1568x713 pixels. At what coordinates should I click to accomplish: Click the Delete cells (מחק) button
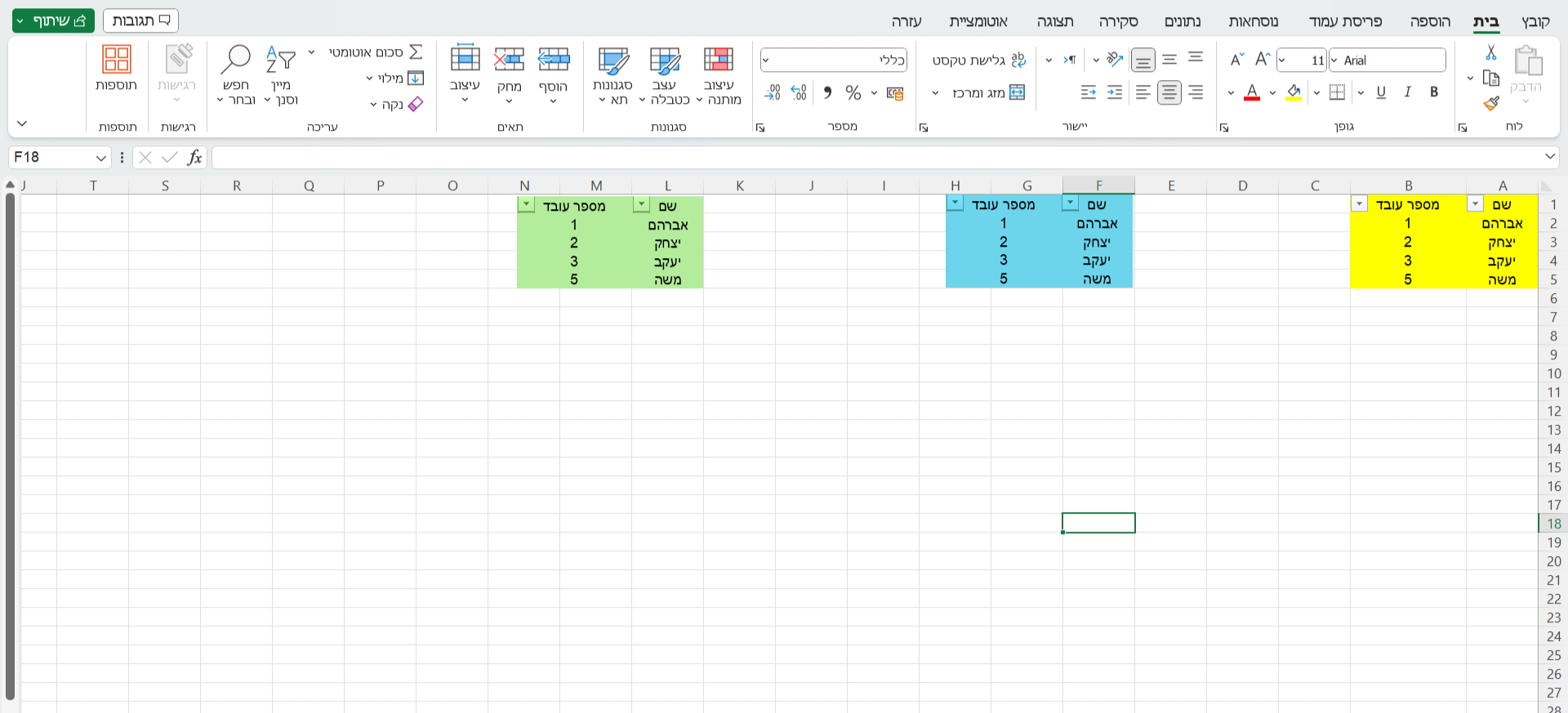[509, 75]
